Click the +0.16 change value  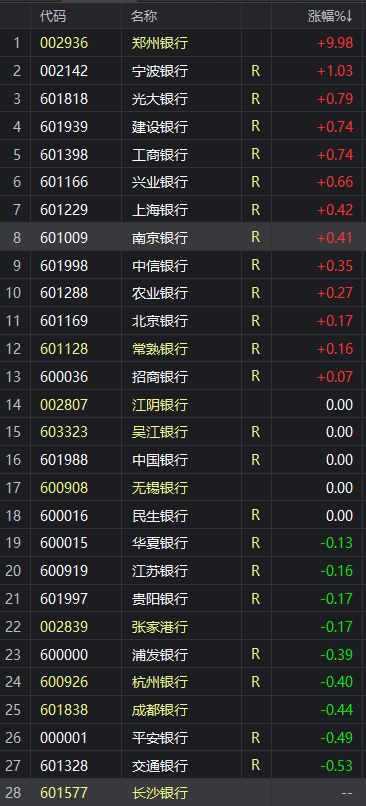tap(335, 349)
